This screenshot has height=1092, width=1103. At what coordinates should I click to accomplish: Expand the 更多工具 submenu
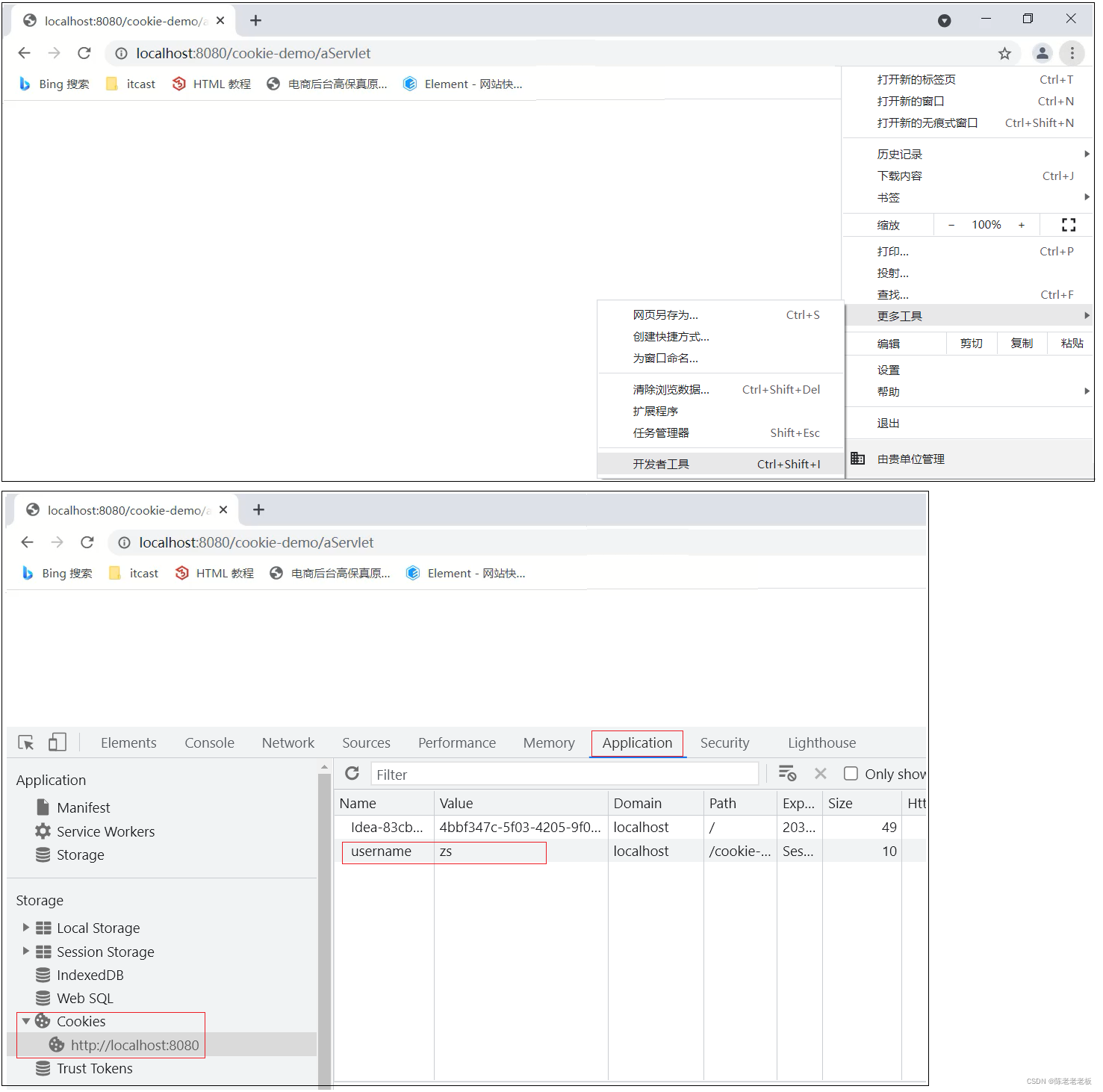pyautogui.click(x=968, y=316)
